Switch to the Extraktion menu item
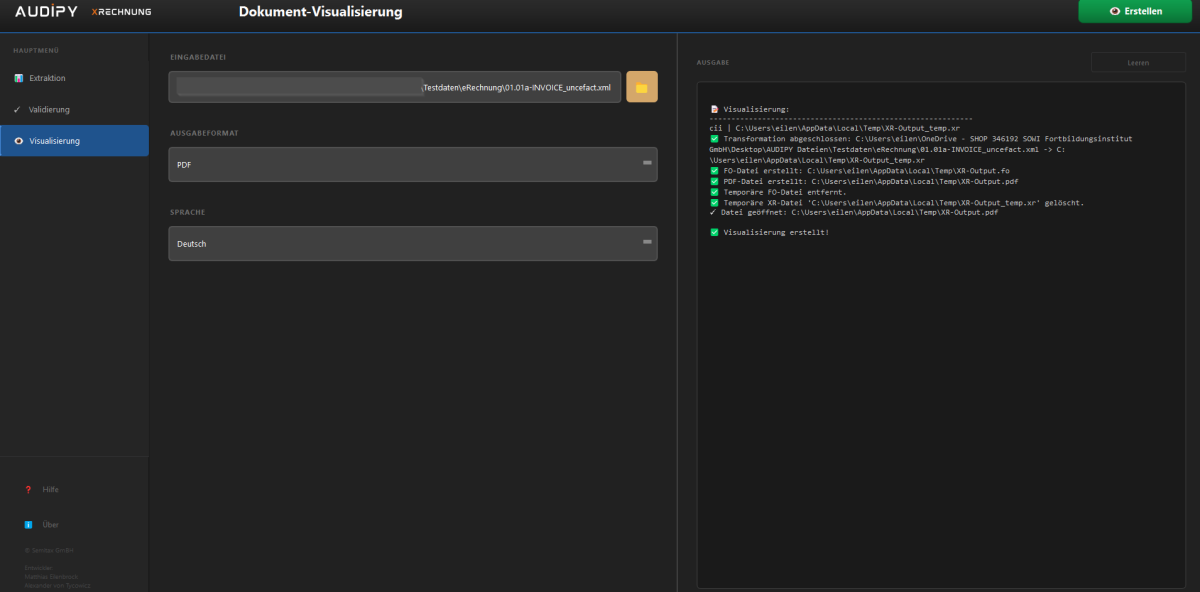 48,78
